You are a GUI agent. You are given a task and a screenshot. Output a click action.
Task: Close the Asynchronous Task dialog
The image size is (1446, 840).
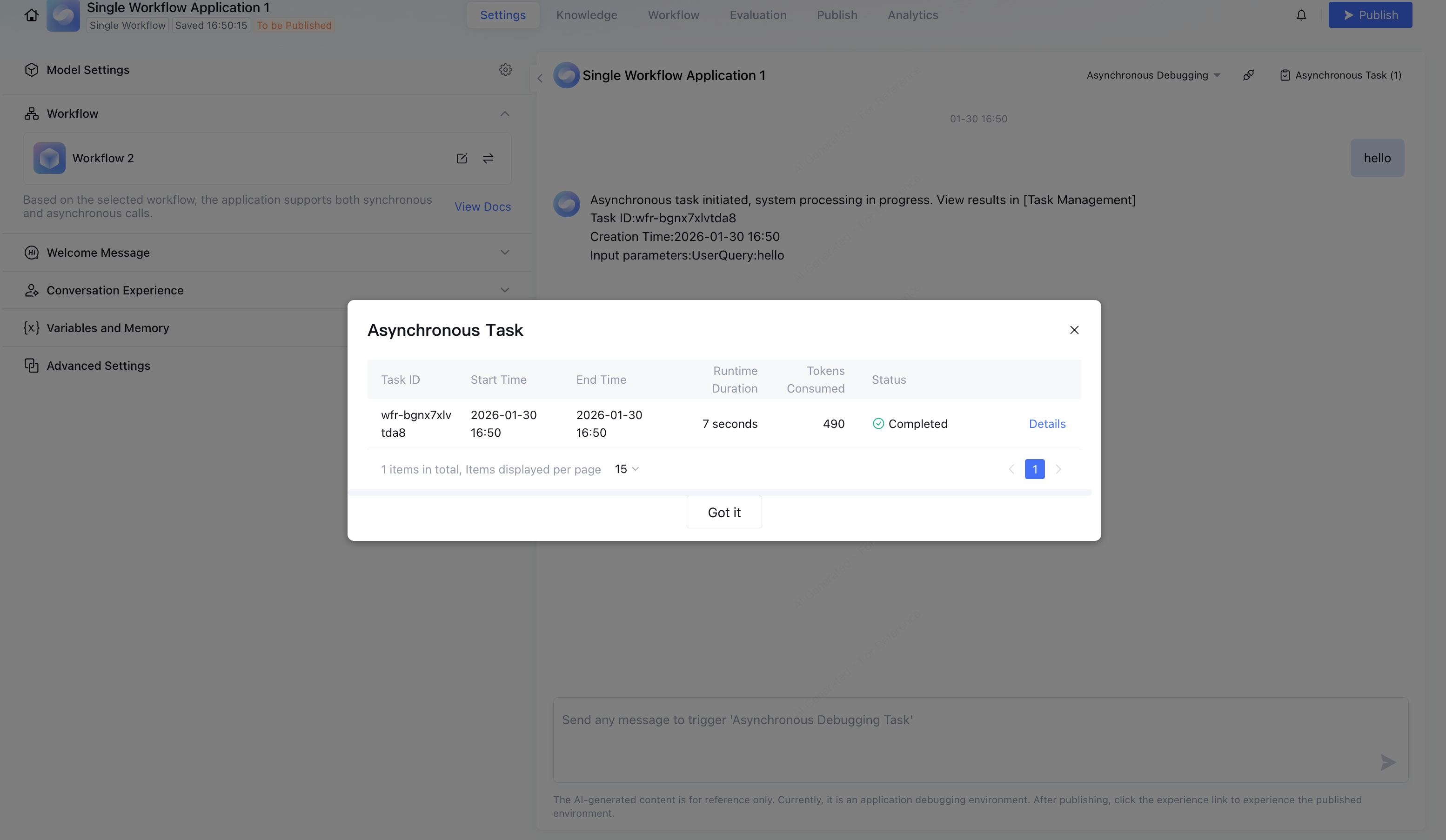pos(1074,330)
